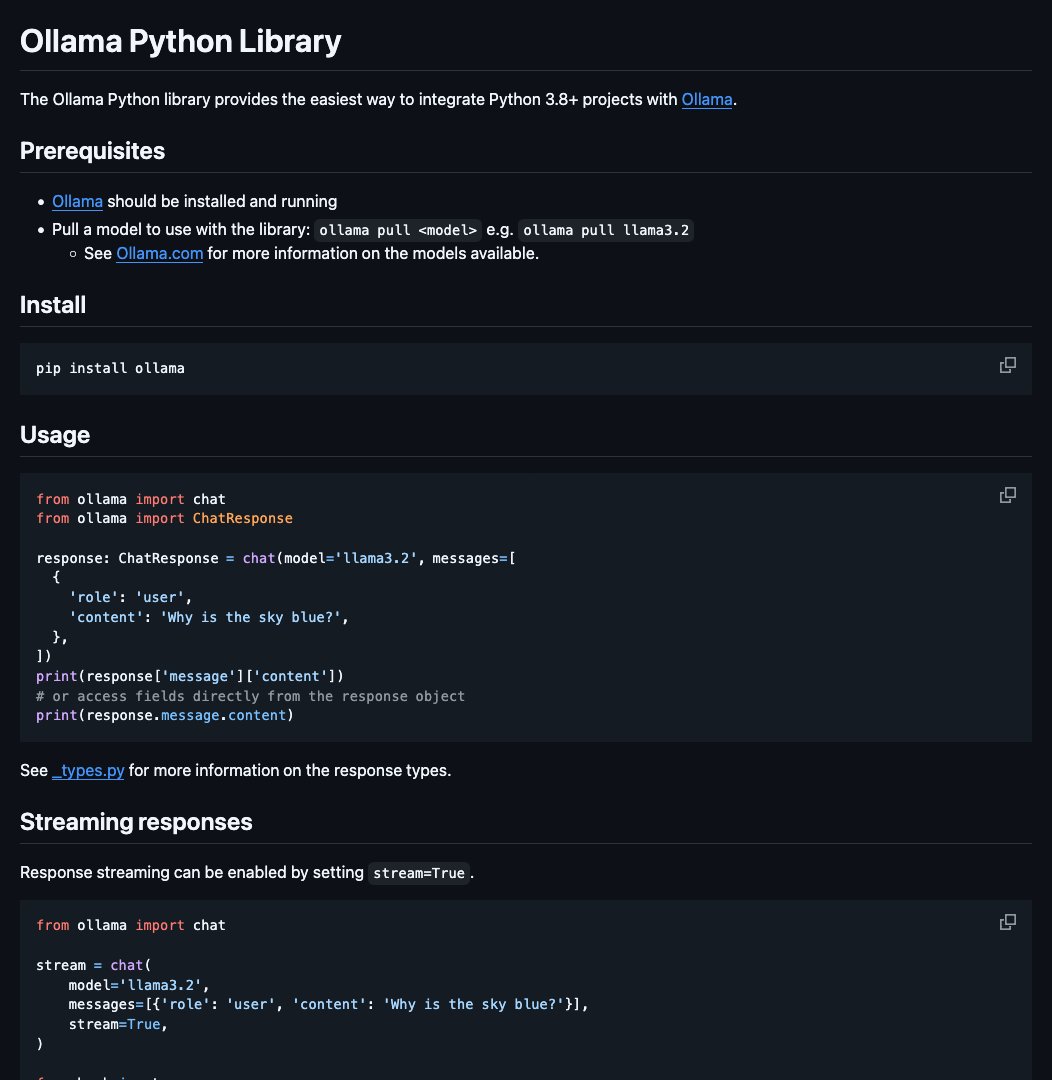
Task: Click the Streaming responses heading
Action: click(136, 822)
